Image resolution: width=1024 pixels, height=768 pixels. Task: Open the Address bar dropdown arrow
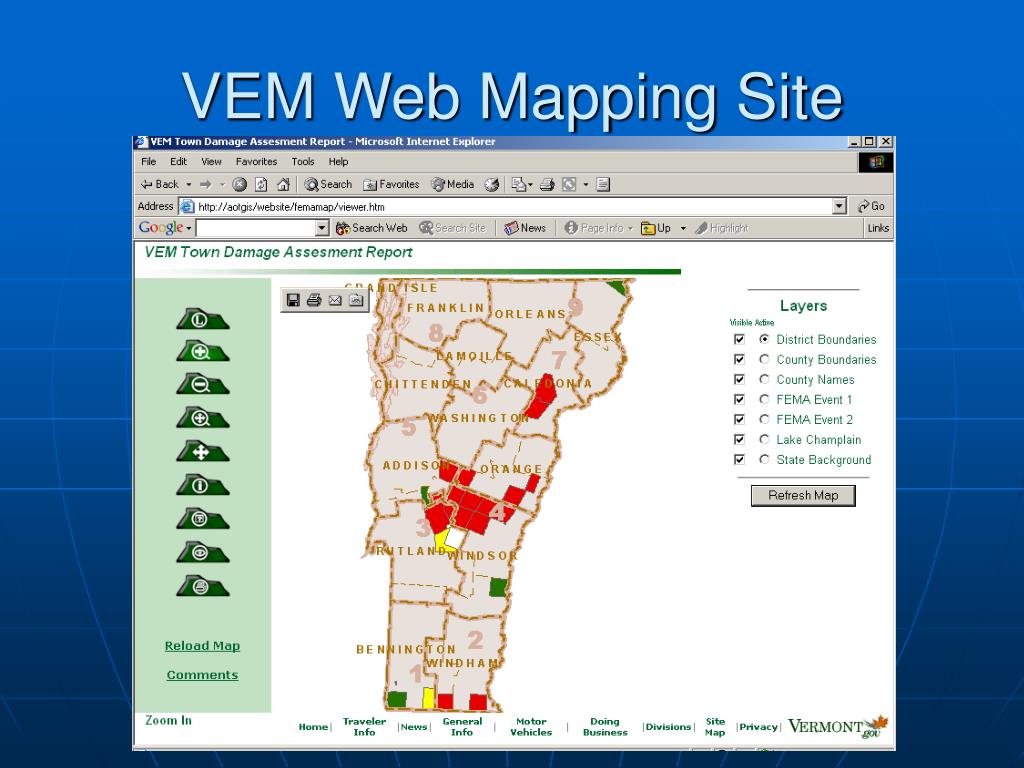click(840, 206)
